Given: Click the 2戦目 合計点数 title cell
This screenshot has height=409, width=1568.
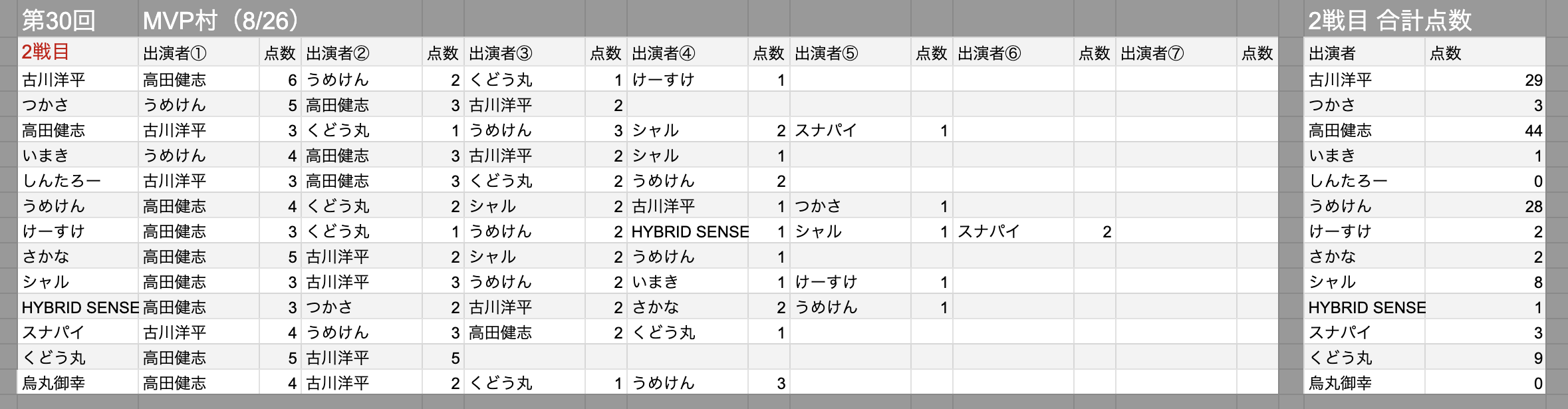Looking at the screenshot, I should point(1424,19).
